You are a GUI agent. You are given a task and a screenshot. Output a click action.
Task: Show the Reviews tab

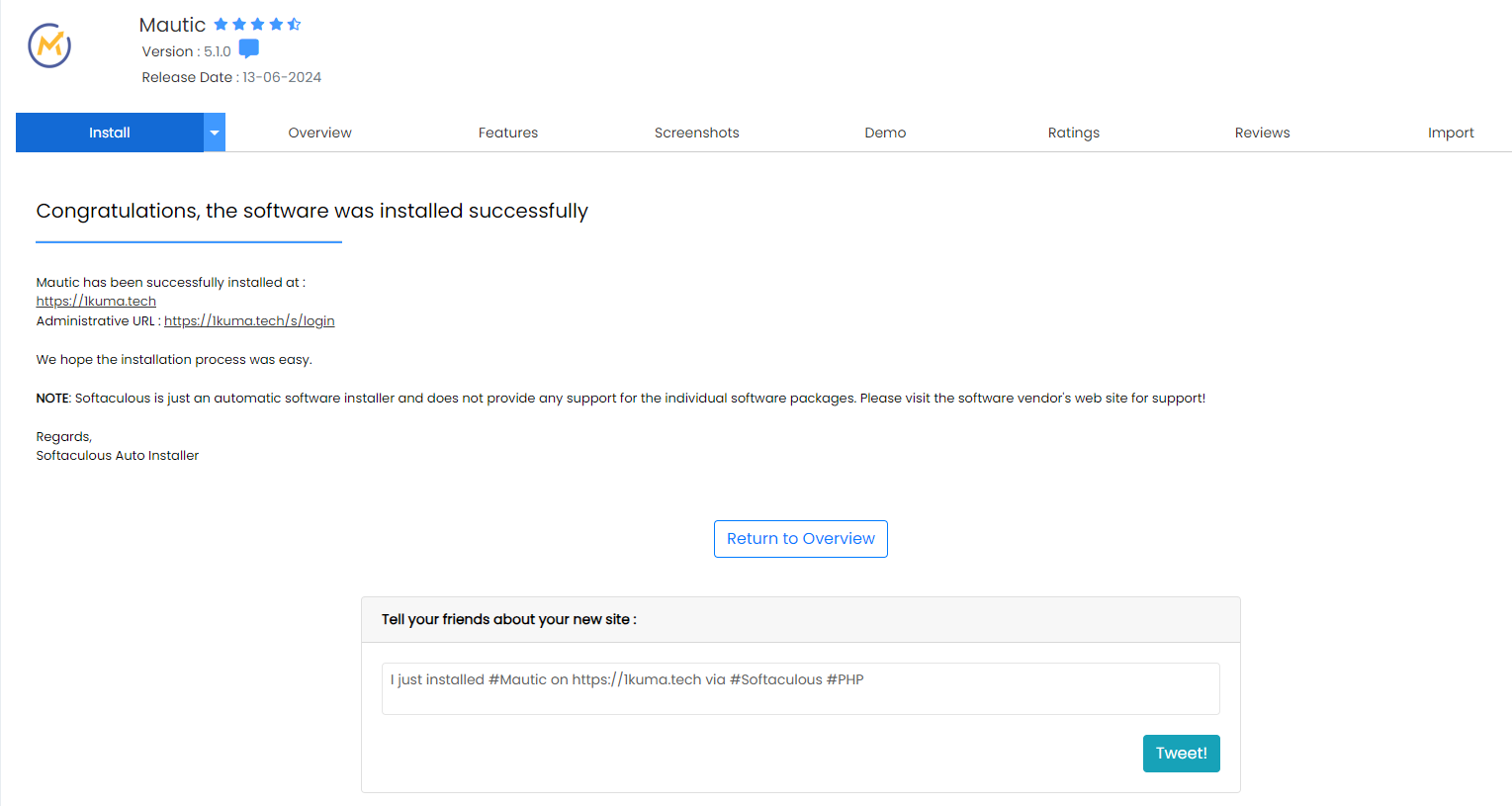(1263, 133)
